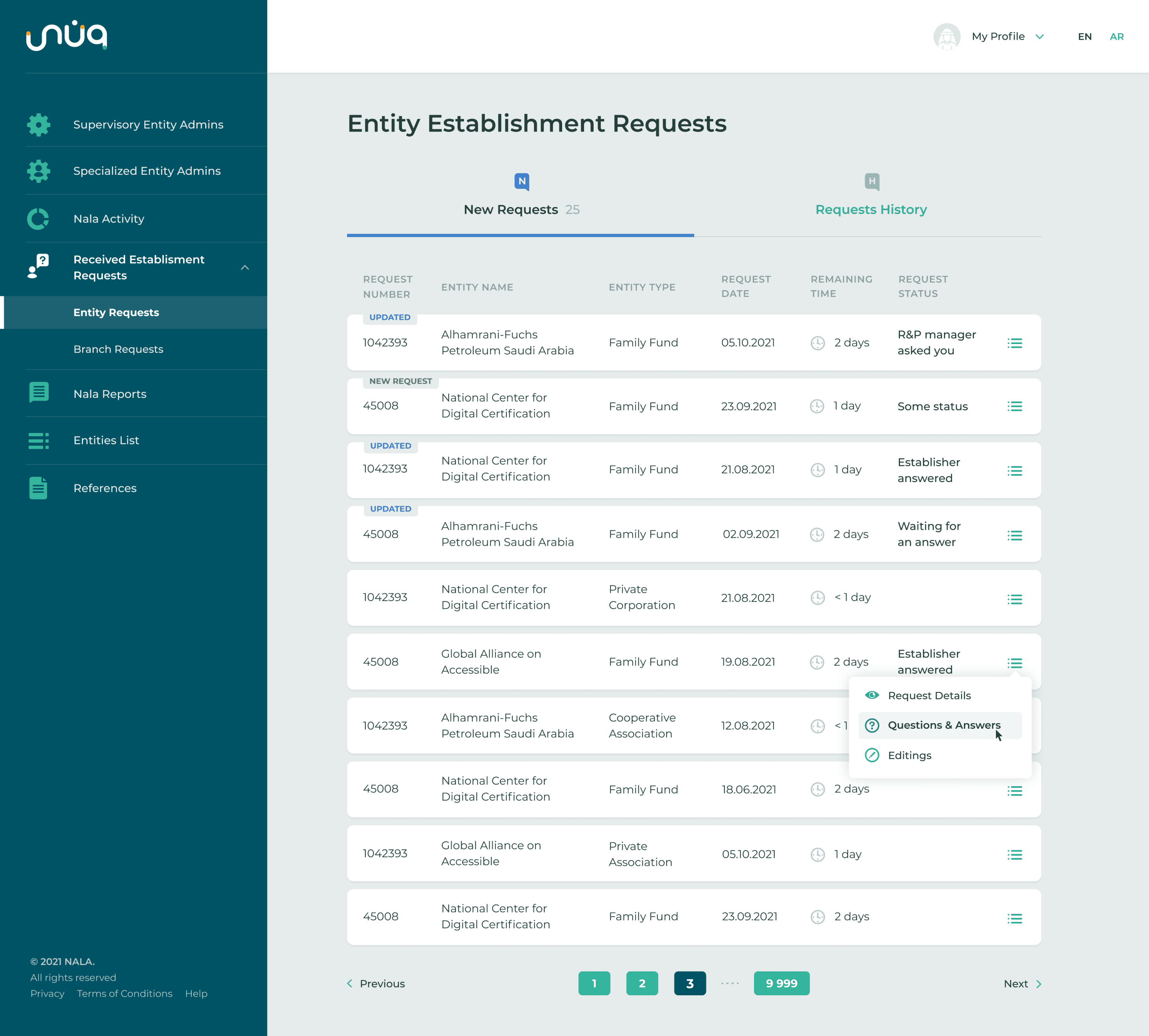Expand the My Profile dropdown chevron
Screen dimensions: 1149x1036
(x=1040, y=36)
